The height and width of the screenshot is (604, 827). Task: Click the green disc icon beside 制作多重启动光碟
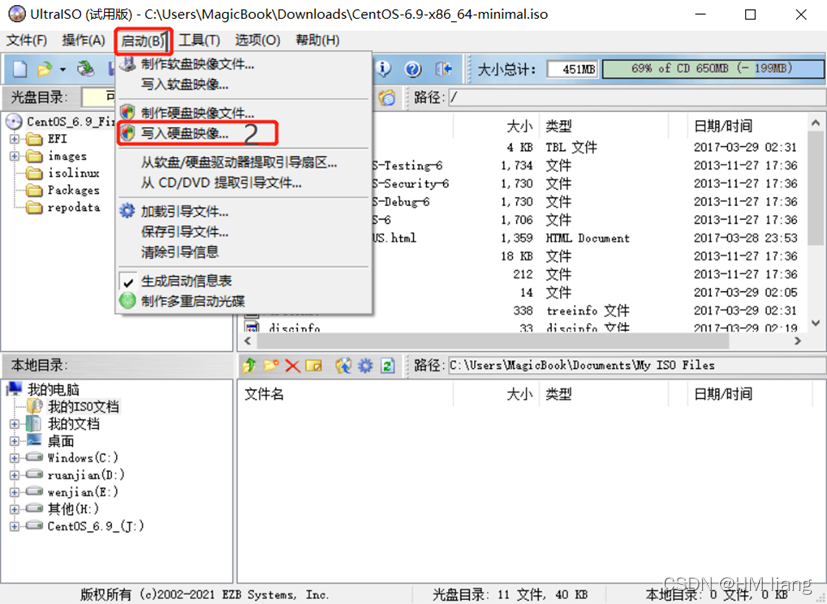127,301
